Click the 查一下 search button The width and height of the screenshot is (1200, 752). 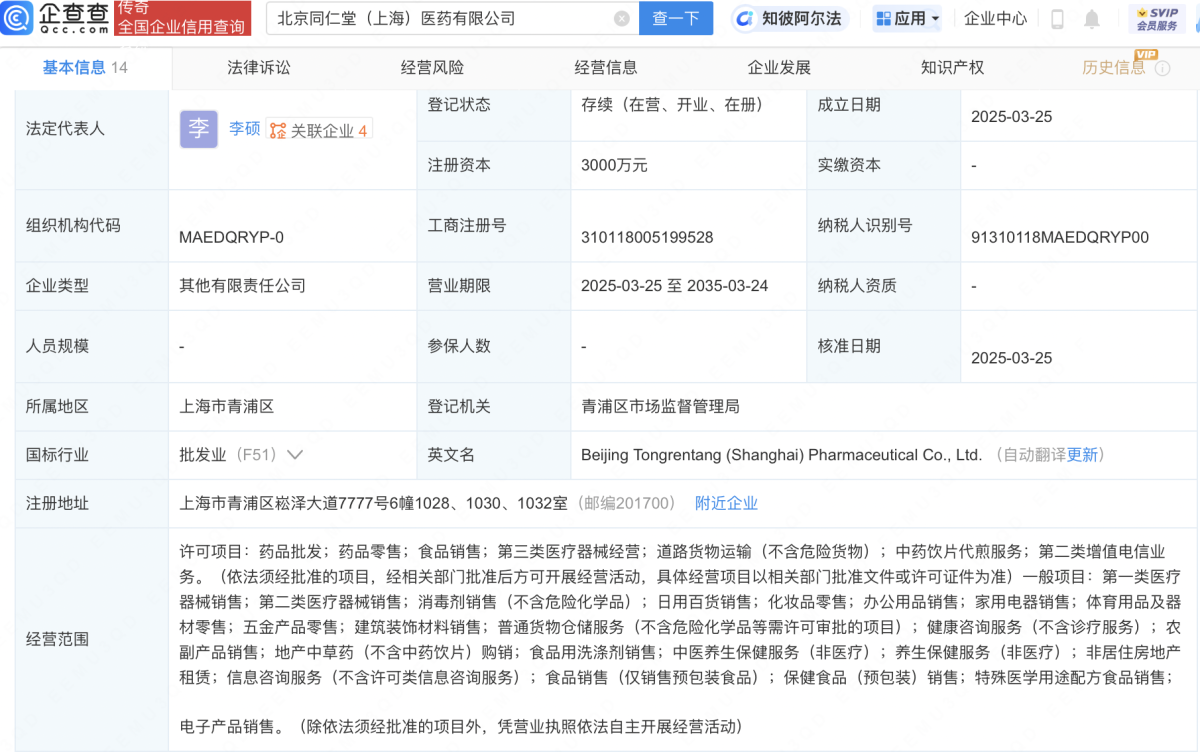676,18
